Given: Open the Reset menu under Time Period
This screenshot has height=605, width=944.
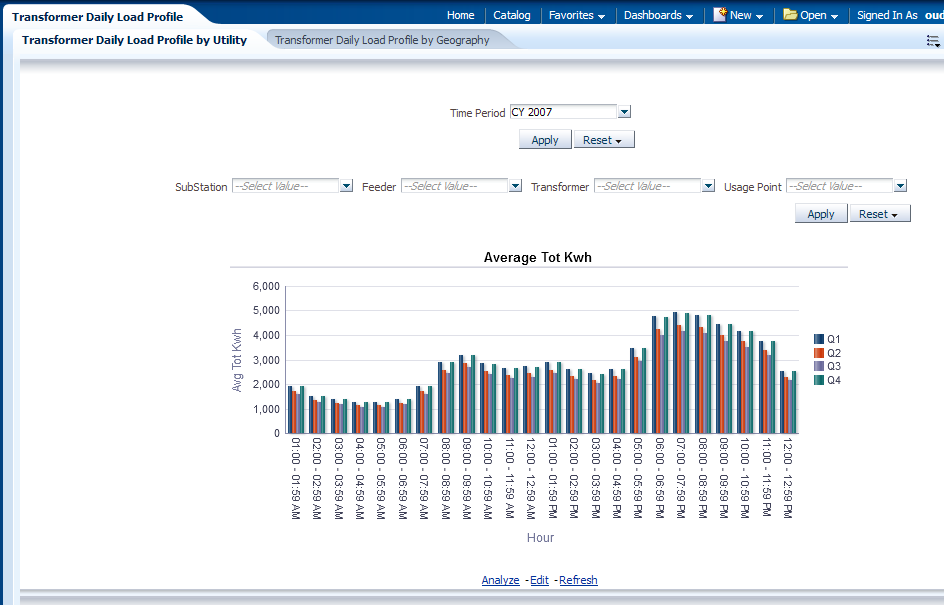Looking at the screenshot, I should tap(604, 140).
